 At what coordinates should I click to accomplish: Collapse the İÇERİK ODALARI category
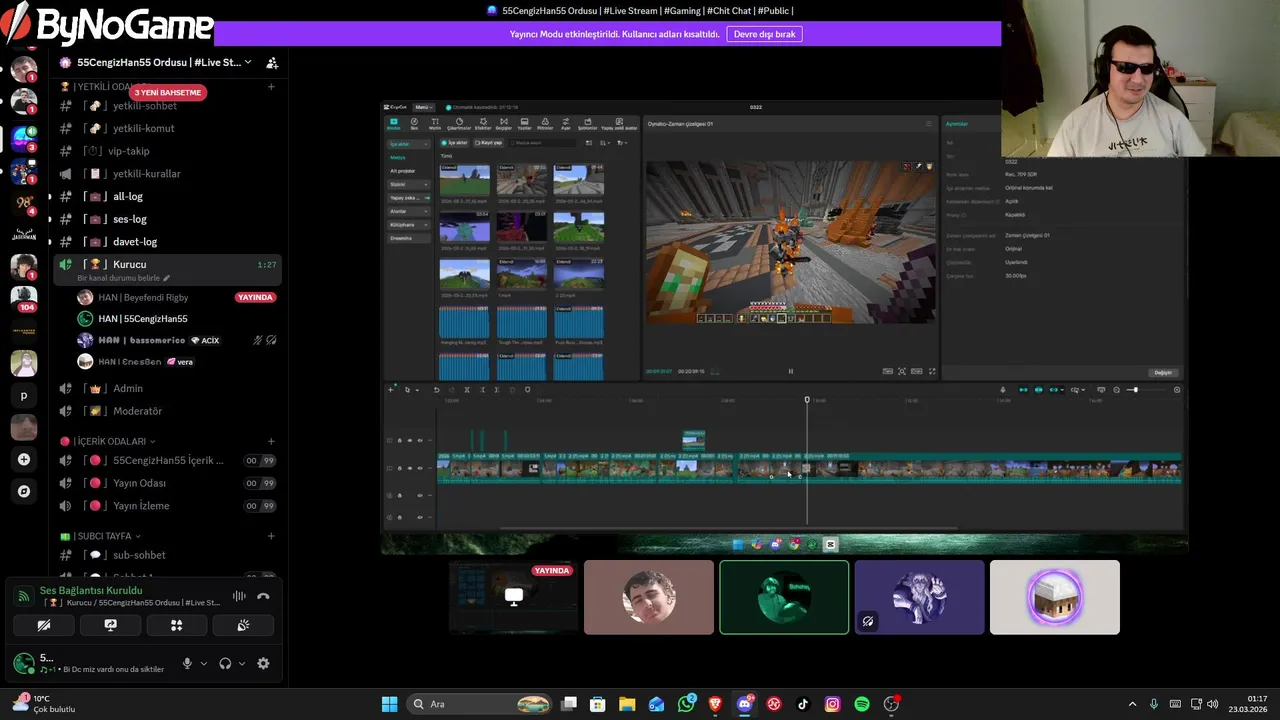[x=108, y=441]
